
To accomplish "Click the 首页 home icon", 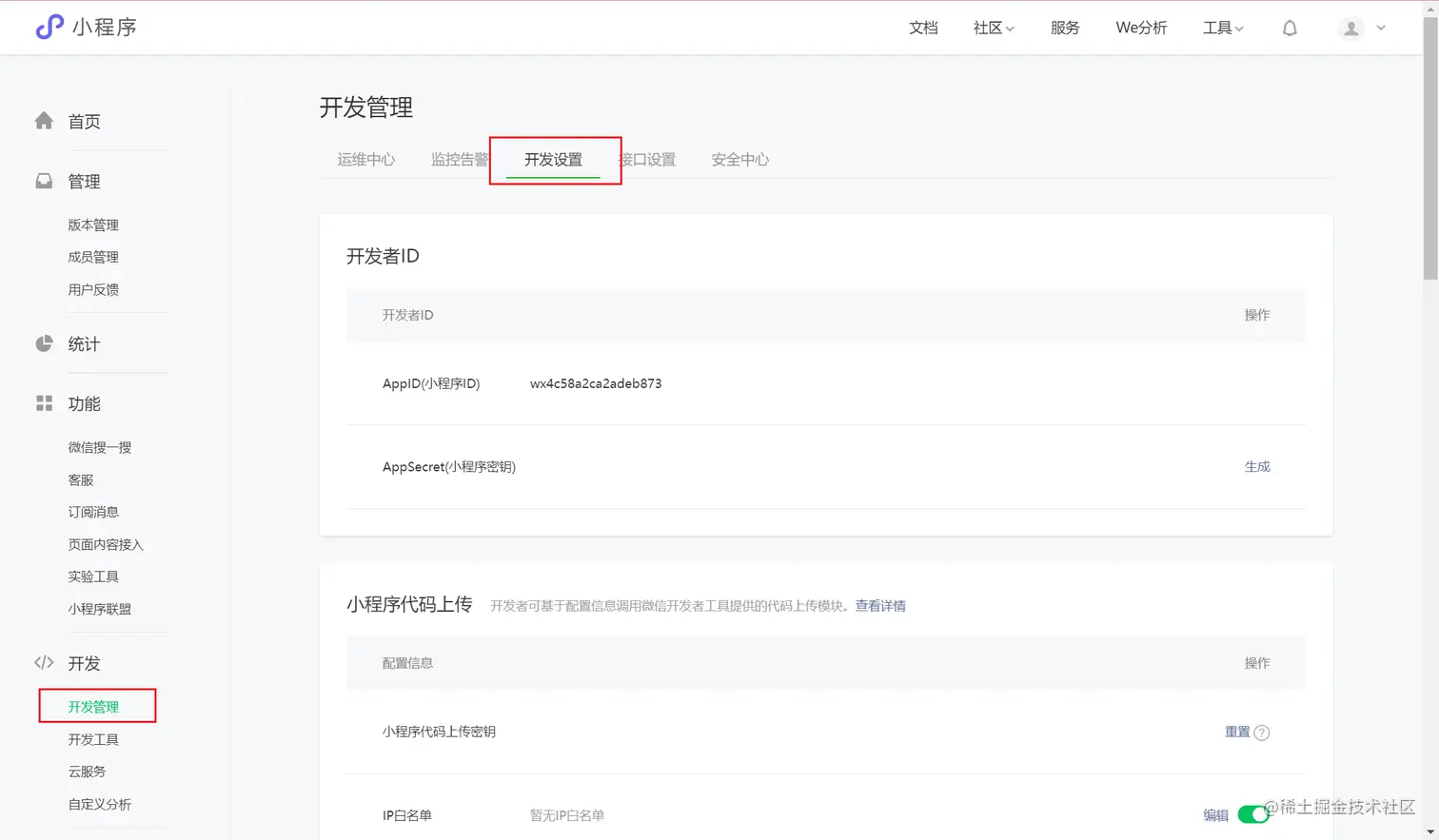I will (x=44, y=121).
